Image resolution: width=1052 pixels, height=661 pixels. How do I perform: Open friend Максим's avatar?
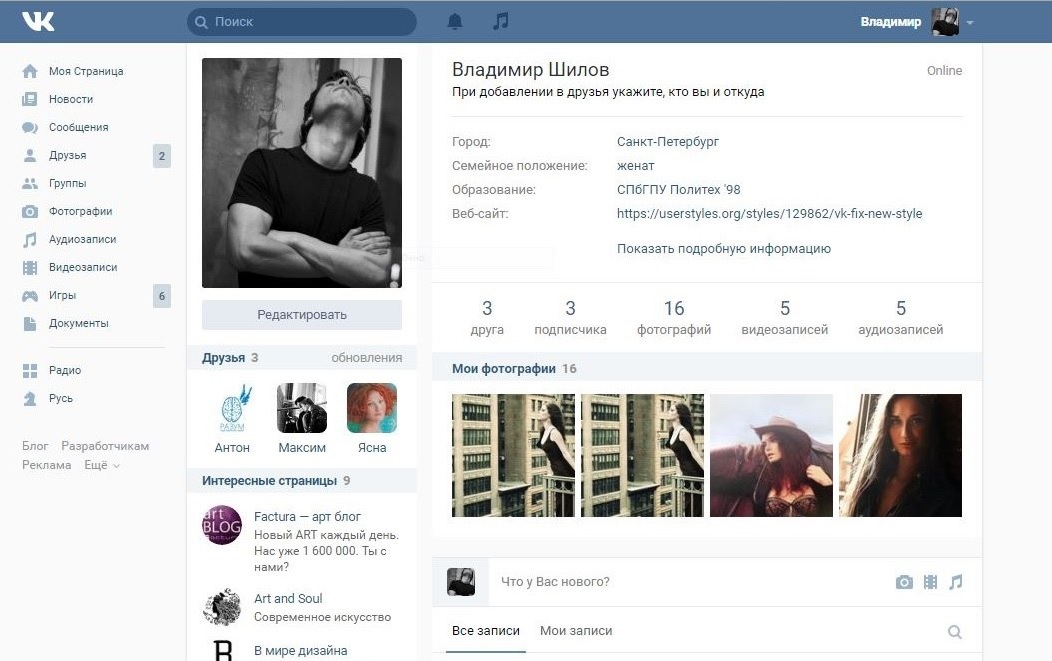tap(302, 408)
